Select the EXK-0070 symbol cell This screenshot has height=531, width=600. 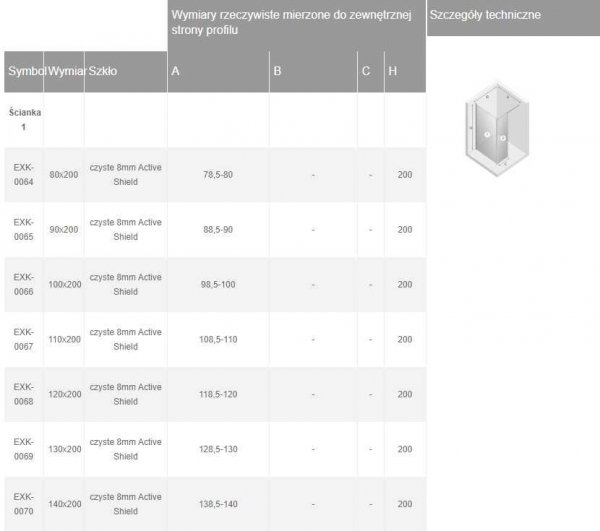click(x=24, y=504)
